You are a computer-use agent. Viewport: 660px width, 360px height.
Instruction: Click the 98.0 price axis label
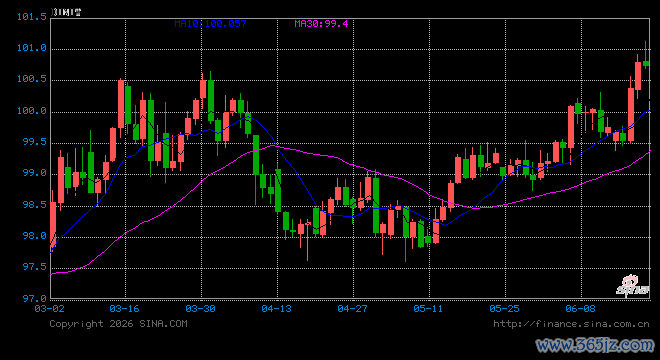[35, 236]
